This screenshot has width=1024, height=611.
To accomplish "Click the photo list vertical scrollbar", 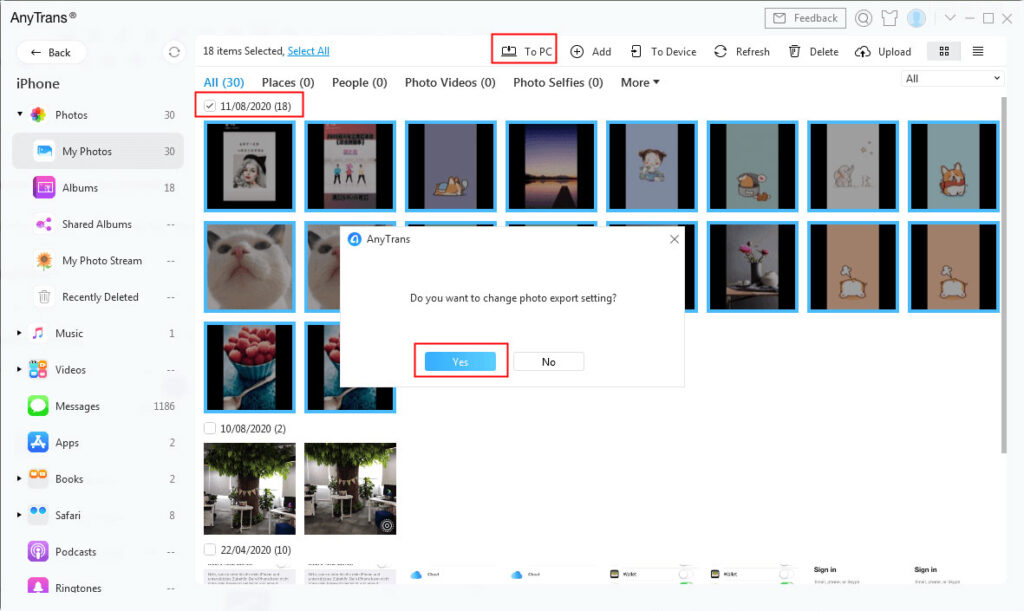I will tap(1004, 274).
